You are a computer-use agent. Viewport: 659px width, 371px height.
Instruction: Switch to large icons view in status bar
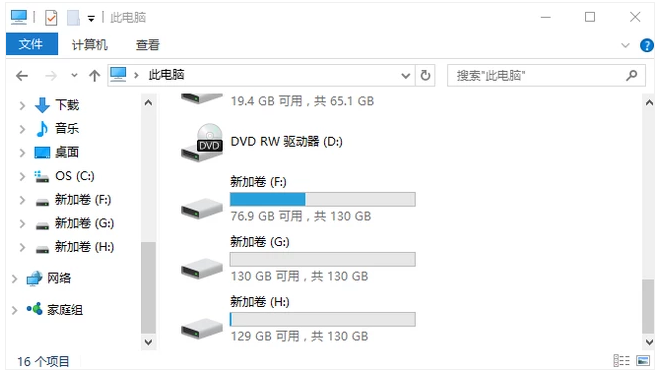pyautogui.click(x=643, y=360)
